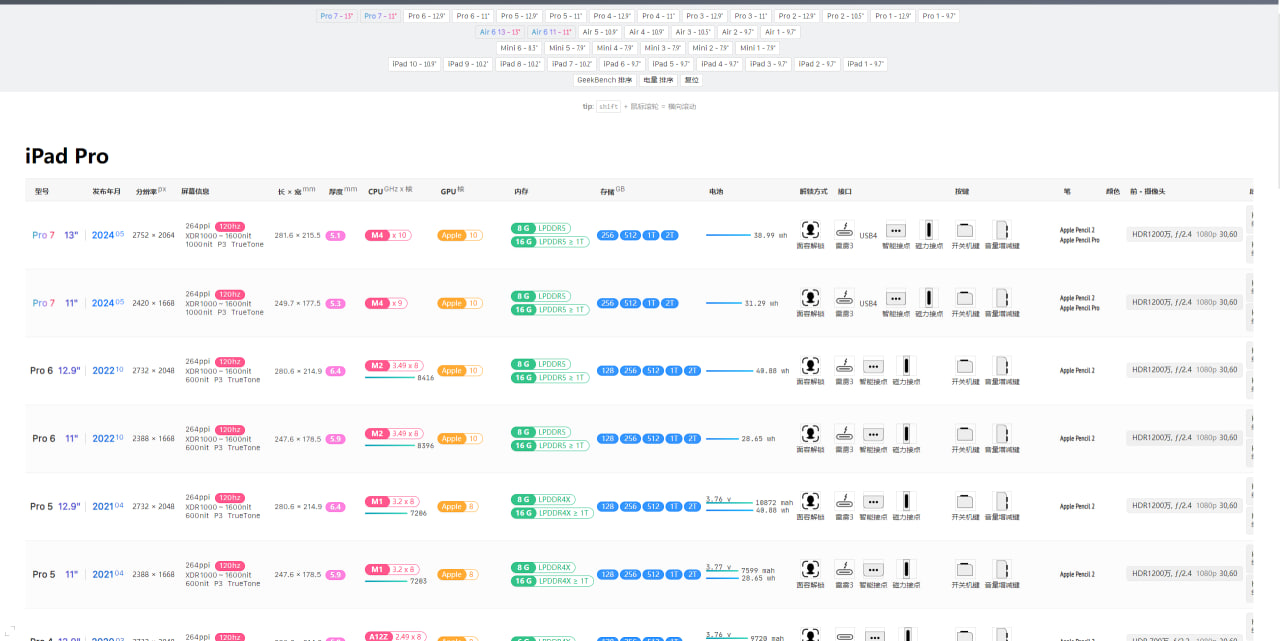Click 2T storage pill in Pro 7 13" row
The height and width of the screenshot is (641, 1280).
[x=670, y=235]
